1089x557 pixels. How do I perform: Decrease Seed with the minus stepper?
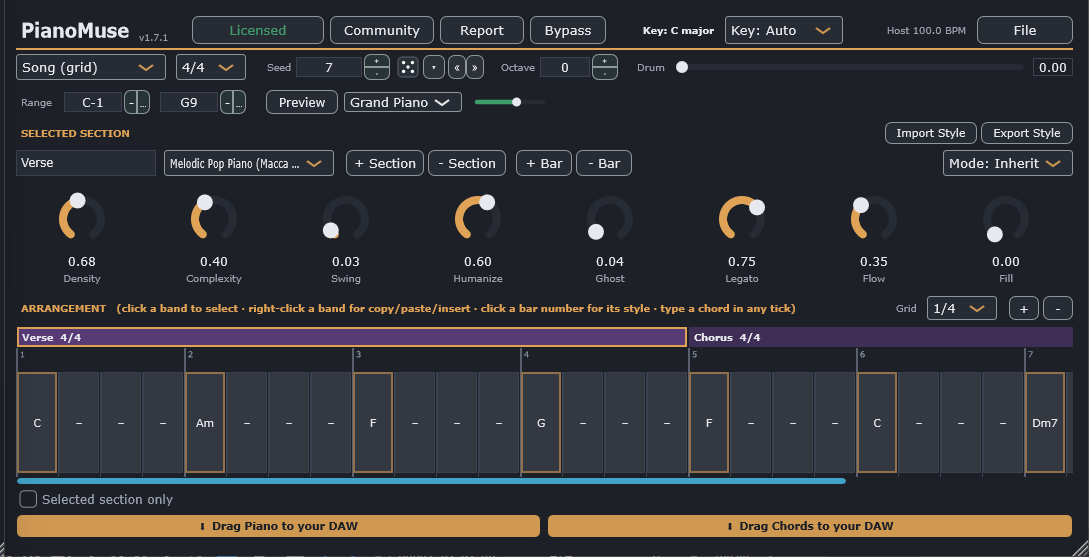(x=377, y=74)
